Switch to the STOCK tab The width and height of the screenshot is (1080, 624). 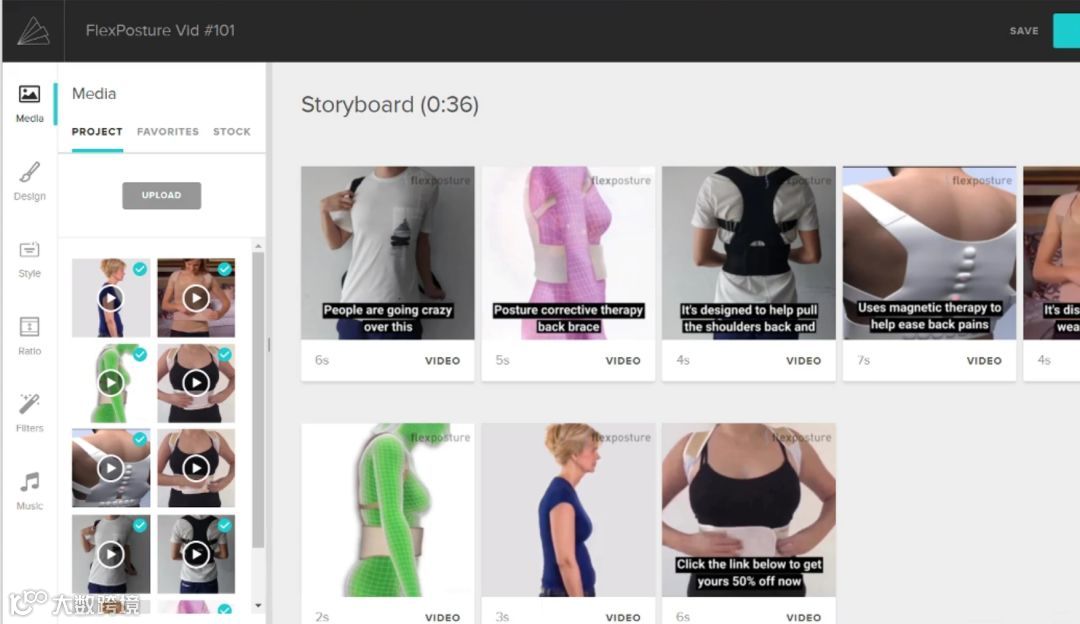[231, 132]
